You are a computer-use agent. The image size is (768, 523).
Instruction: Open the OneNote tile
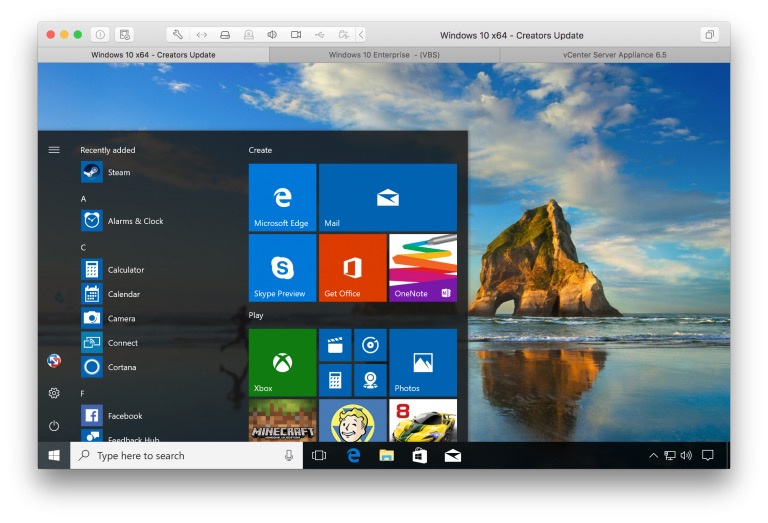(423, 268)
